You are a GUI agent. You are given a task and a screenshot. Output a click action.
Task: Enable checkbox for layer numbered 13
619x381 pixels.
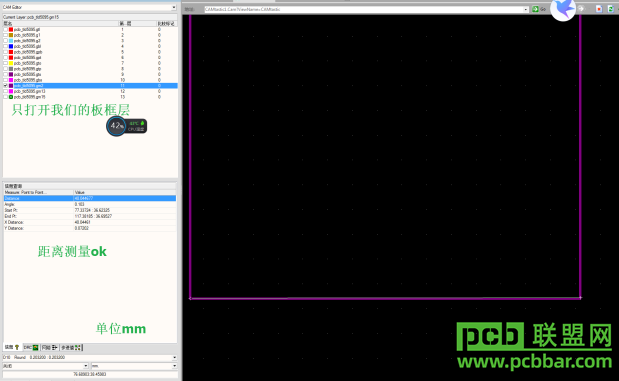click(6, 97)
